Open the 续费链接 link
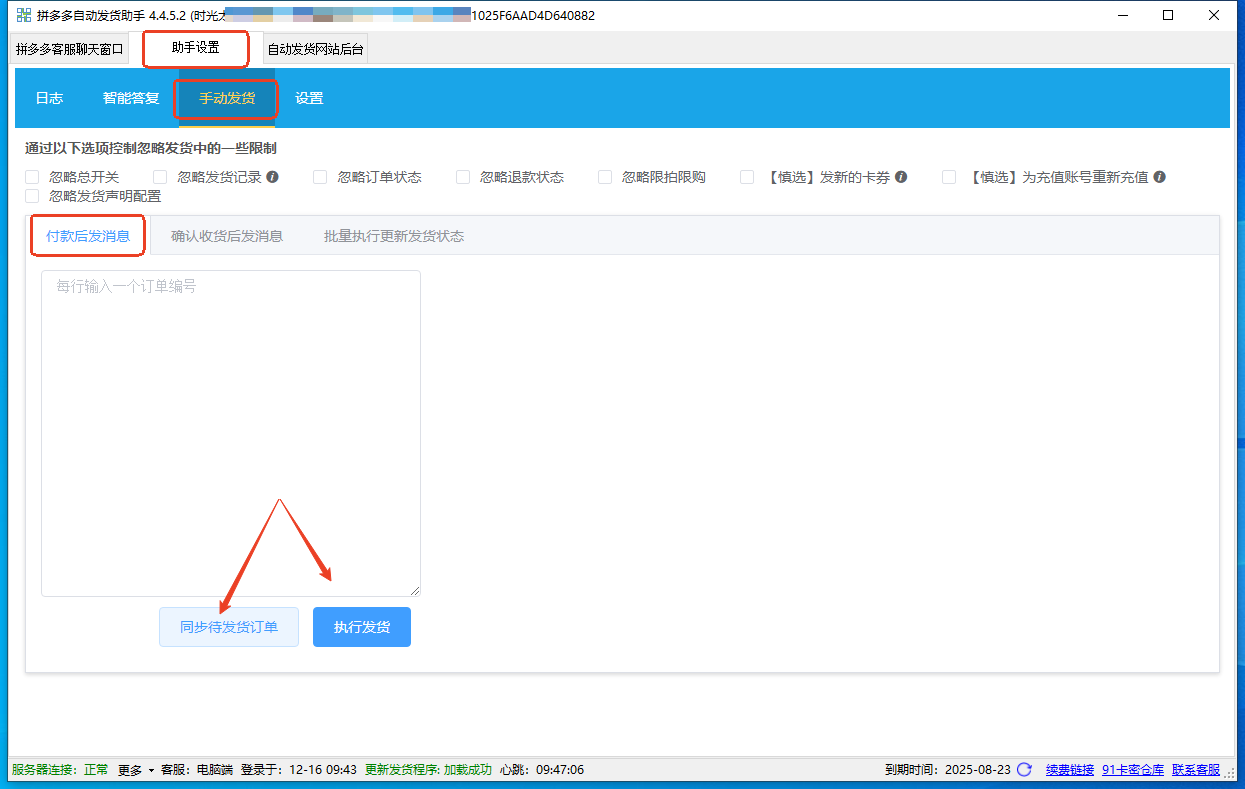The width and height of the screenshot is (1245, 789). pyautogui.click(x=1070, y=770)
